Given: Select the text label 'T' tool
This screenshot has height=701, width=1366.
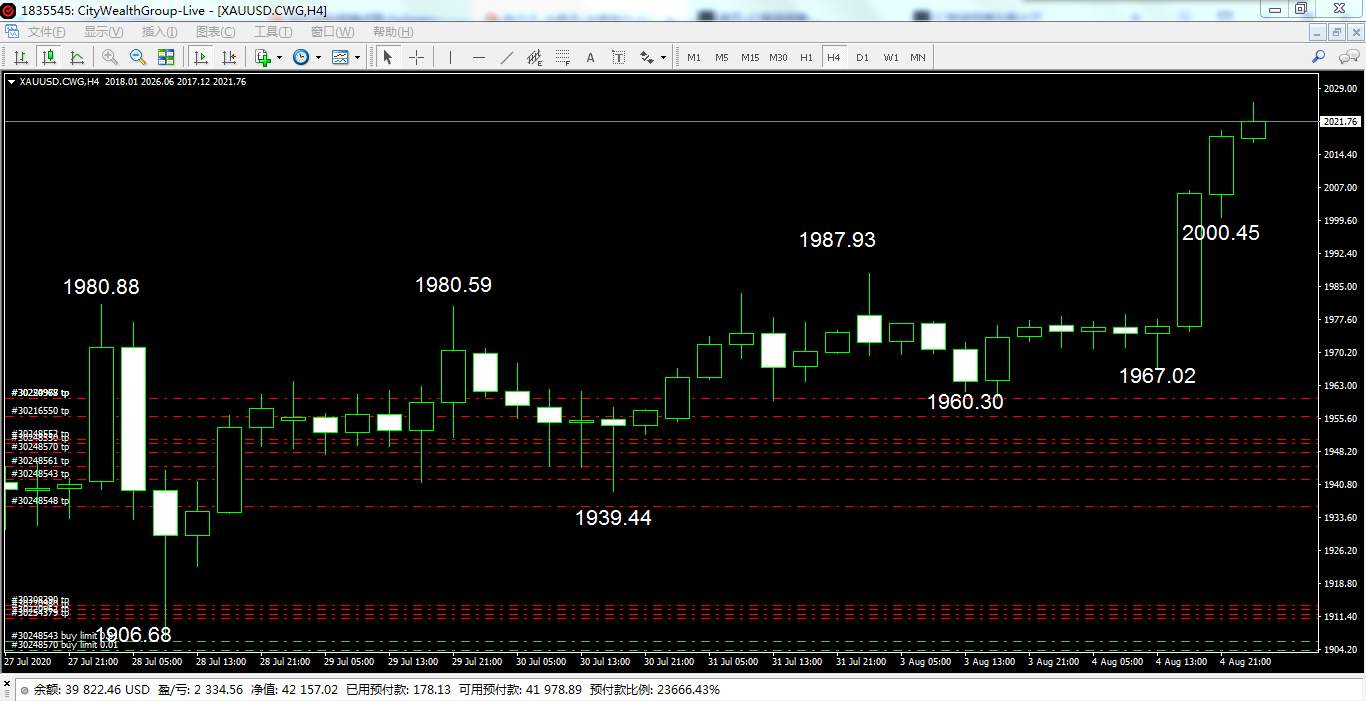Looking at the screenshot, I should tap(619, 57).
